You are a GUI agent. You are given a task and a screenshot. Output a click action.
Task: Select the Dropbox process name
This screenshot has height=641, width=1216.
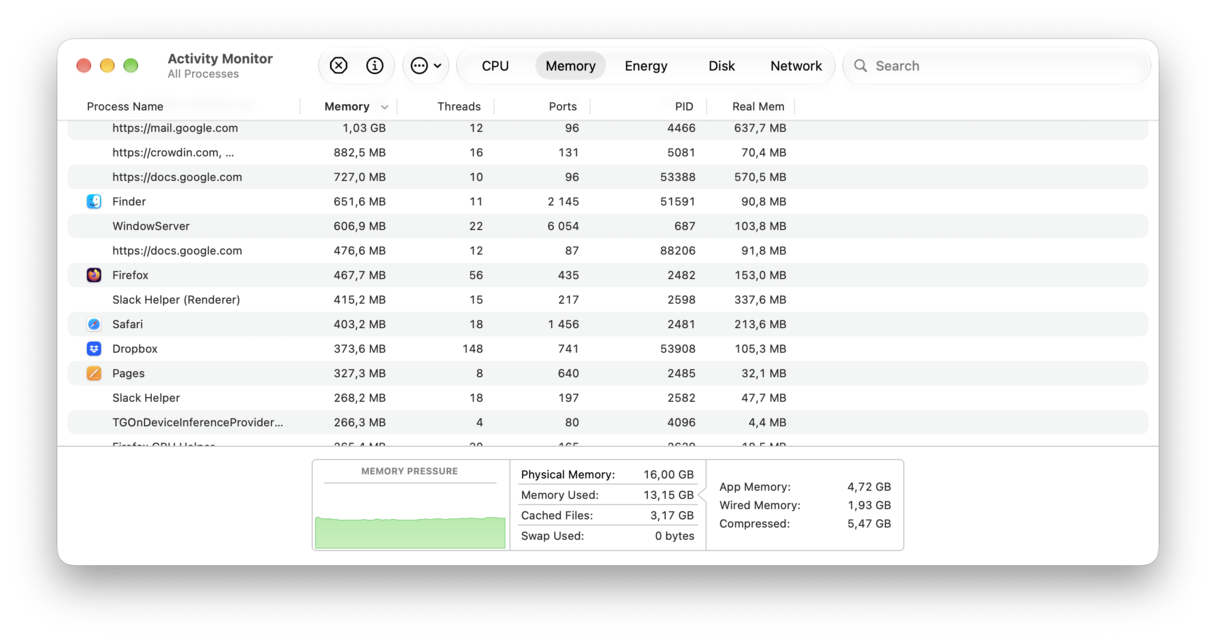[135, 349]
